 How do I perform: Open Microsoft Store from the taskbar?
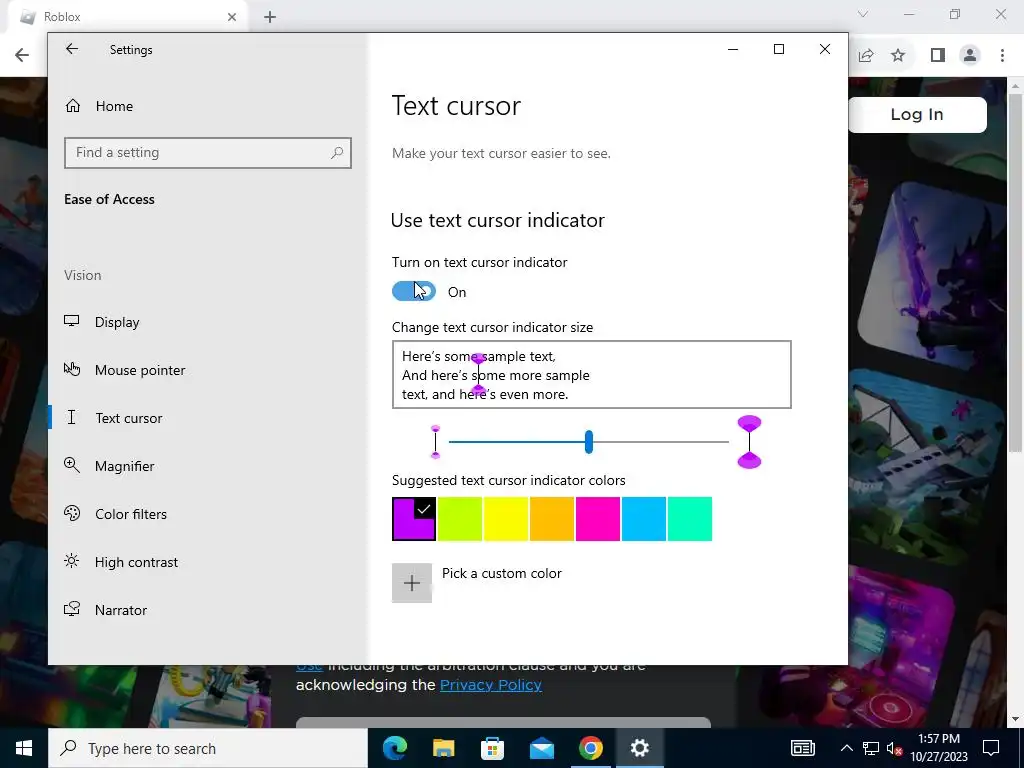tap(492, 748)
